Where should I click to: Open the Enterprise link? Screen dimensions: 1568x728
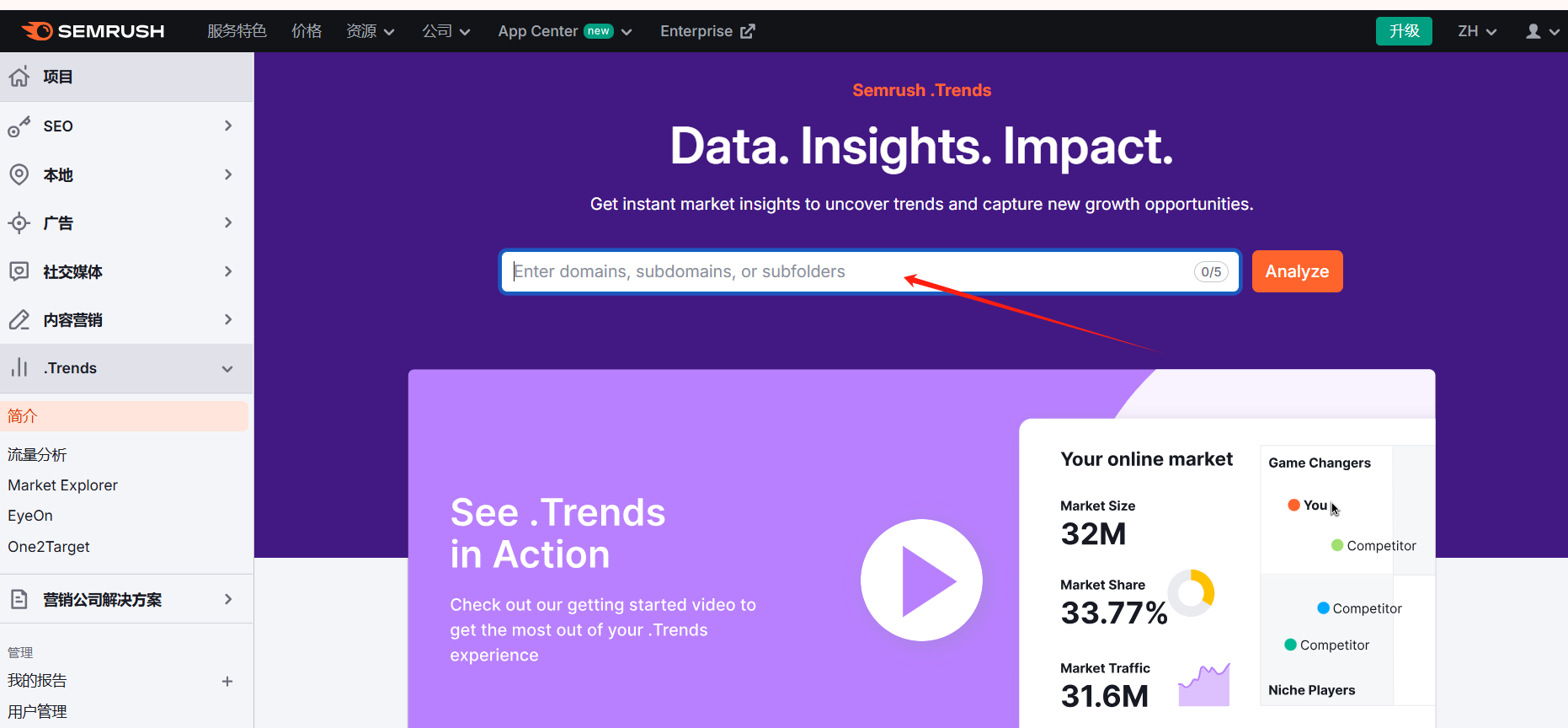coord(707,31)
